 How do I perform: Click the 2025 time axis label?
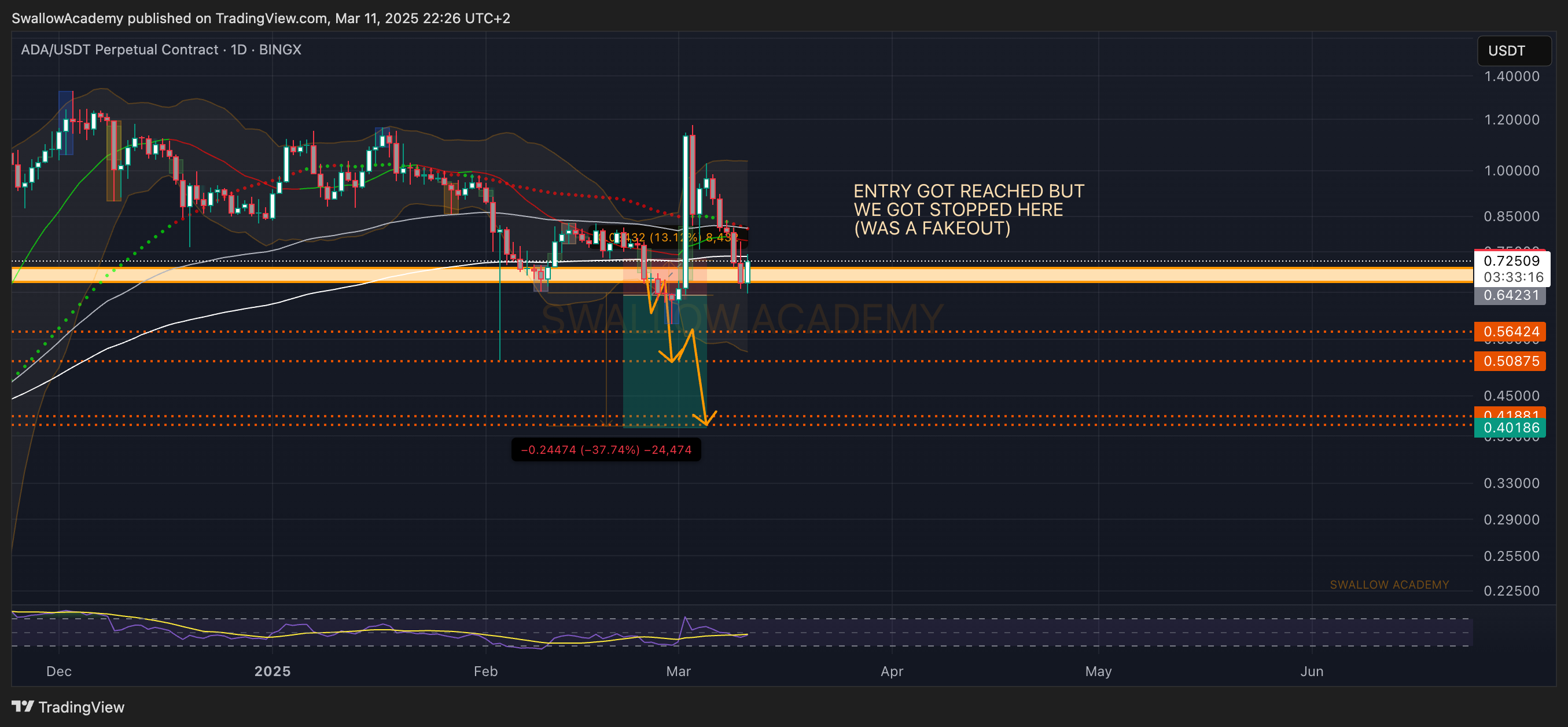[x=273, y=671]
